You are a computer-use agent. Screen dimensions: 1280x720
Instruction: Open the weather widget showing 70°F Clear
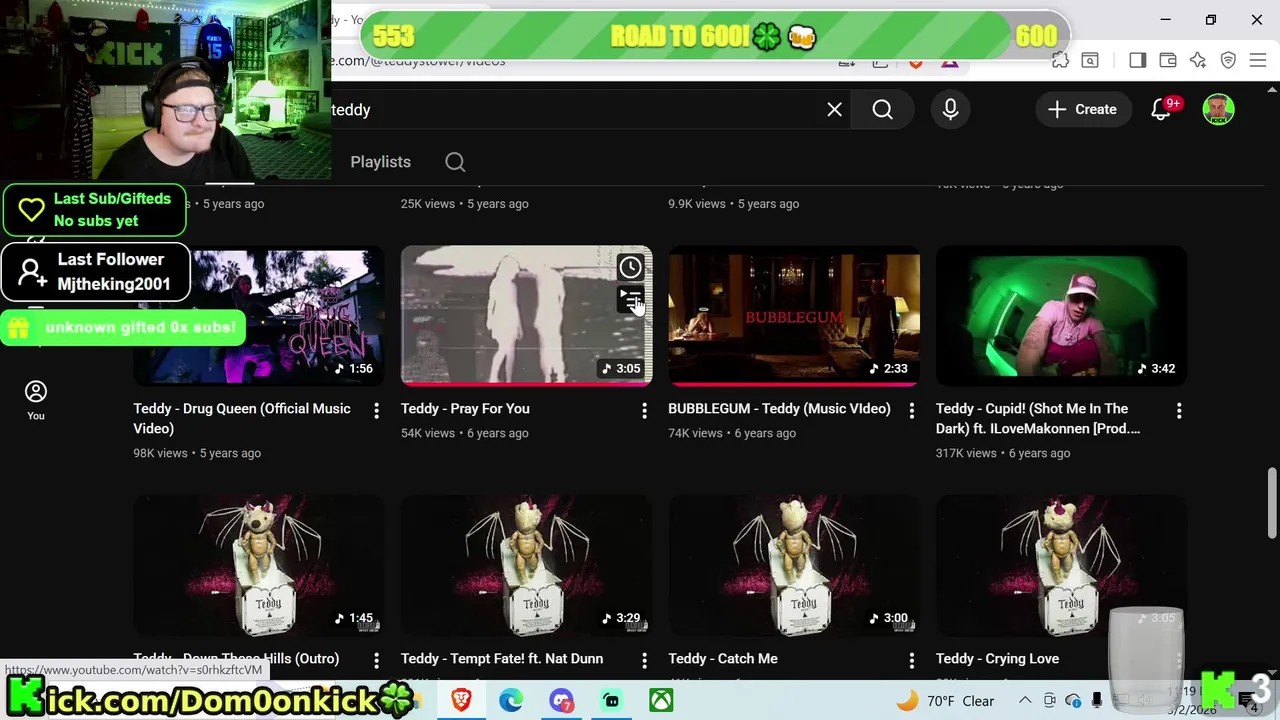tap(945, 701)
